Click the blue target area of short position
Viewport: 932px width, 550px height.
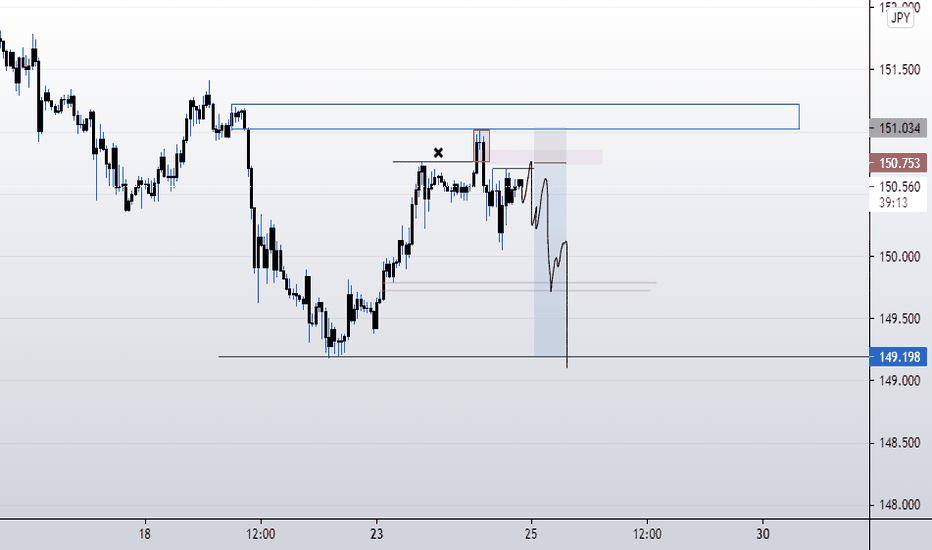[550, 259]
